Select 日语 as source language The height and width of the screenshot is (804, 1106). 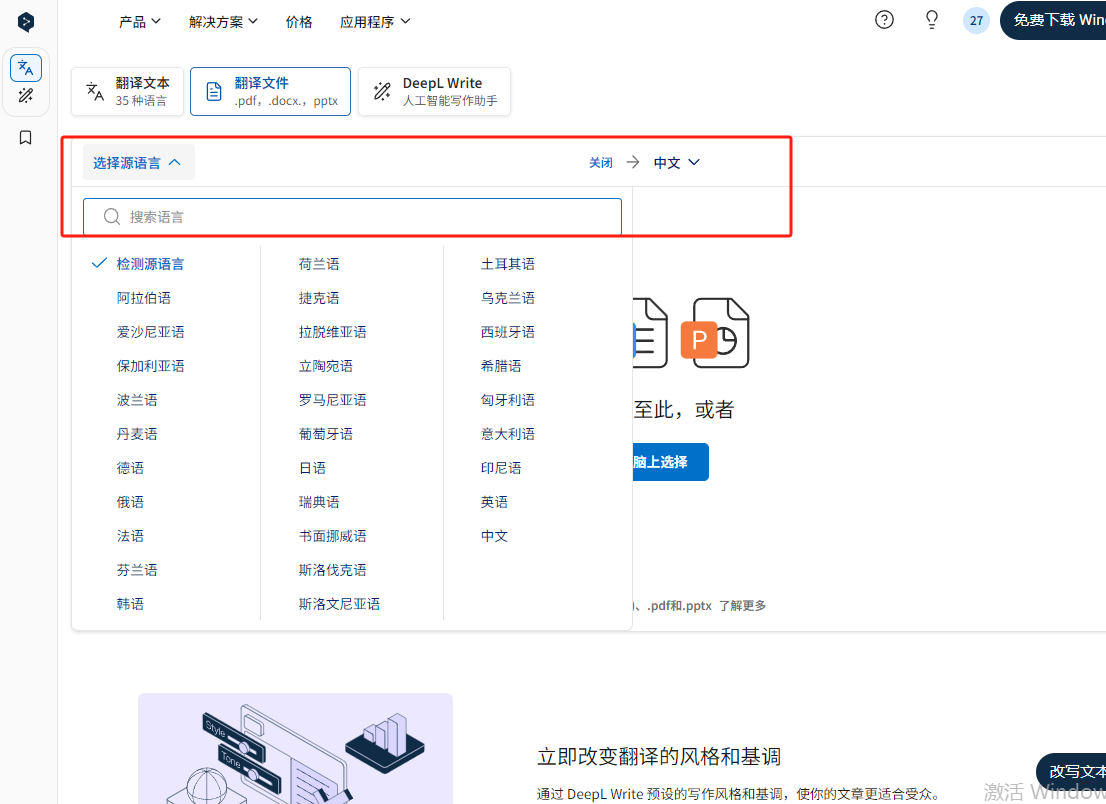[312, 468]
